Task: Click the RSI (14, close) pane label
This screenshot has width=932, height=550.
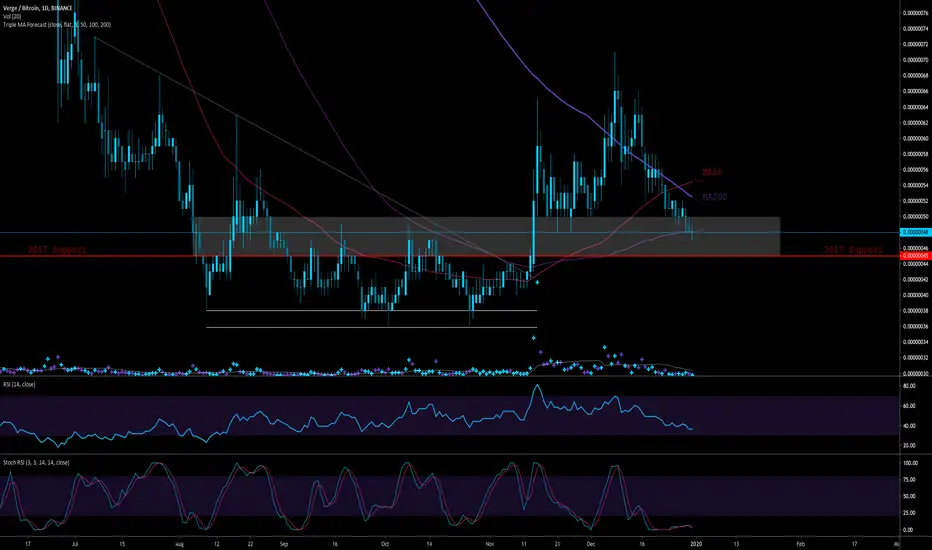Action: (19, 385)
